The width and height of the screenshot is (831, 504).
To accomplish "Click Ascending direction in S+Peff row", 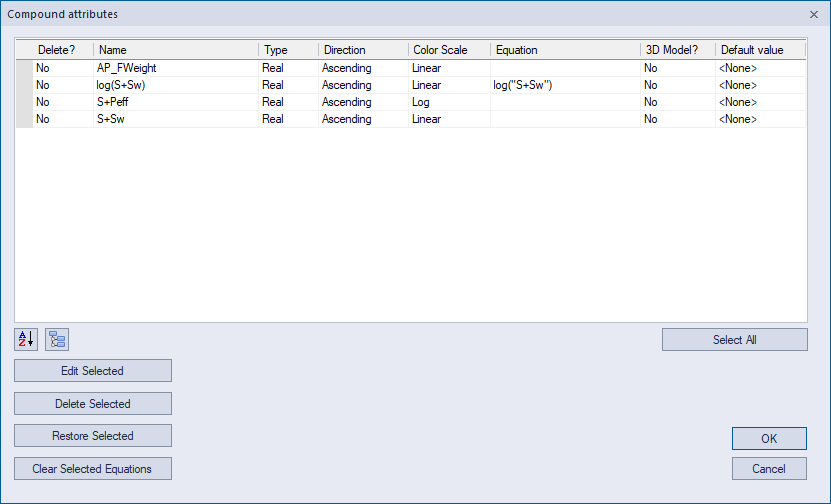I will point(364,102).
